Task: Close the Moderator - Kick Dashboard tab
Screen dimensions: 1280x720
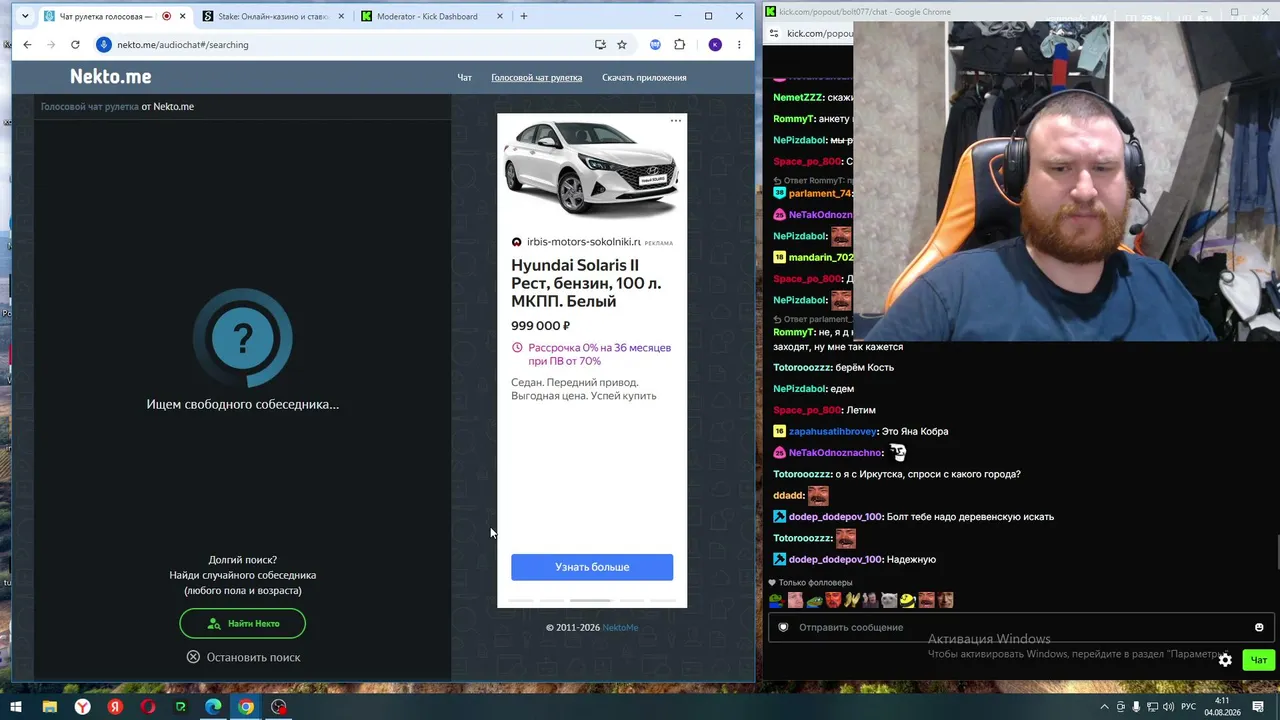Action: coord(500,16)
